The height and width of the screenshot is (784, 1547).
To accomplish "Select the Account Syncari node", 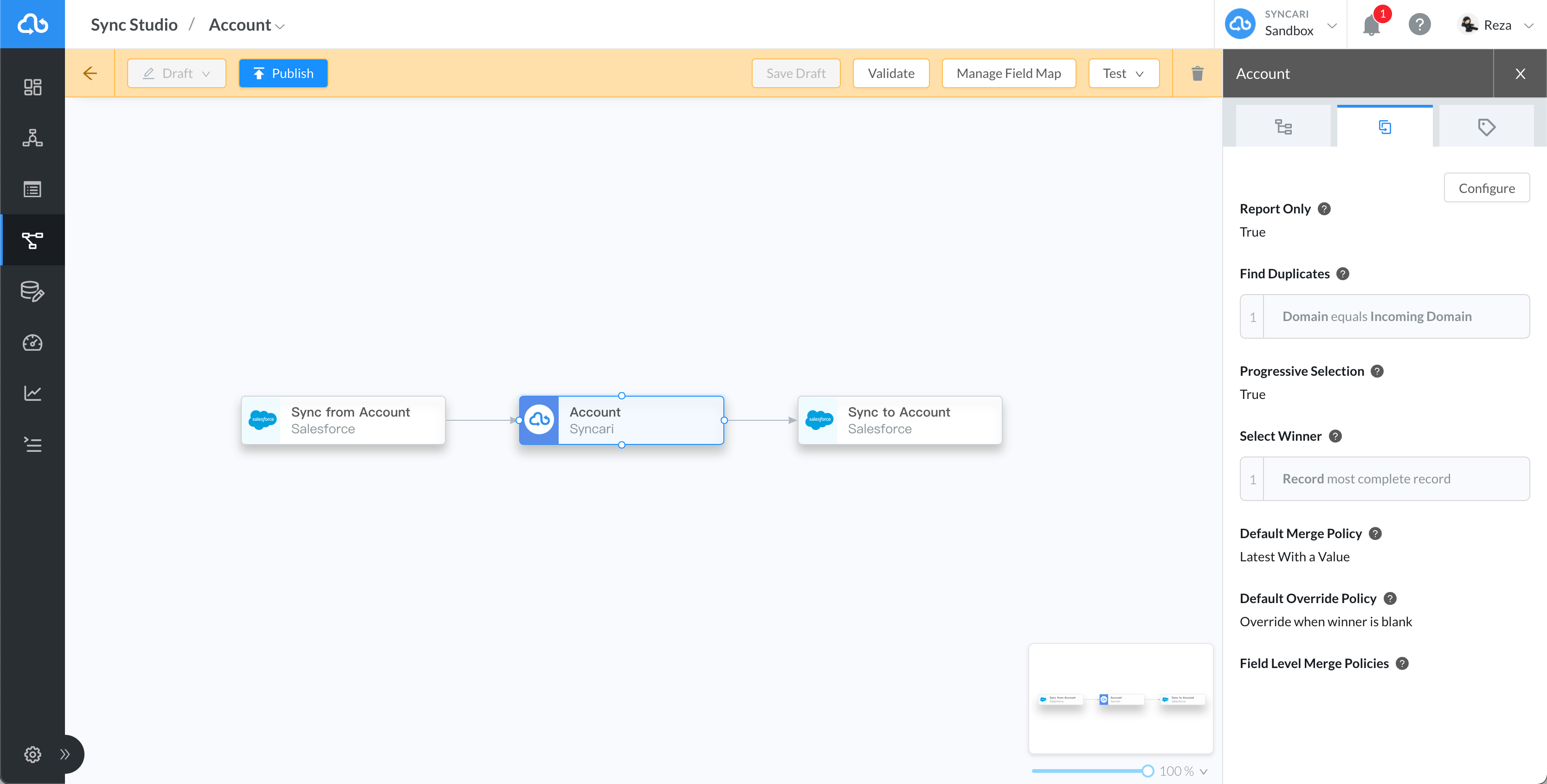I will (x=621, y=420).
